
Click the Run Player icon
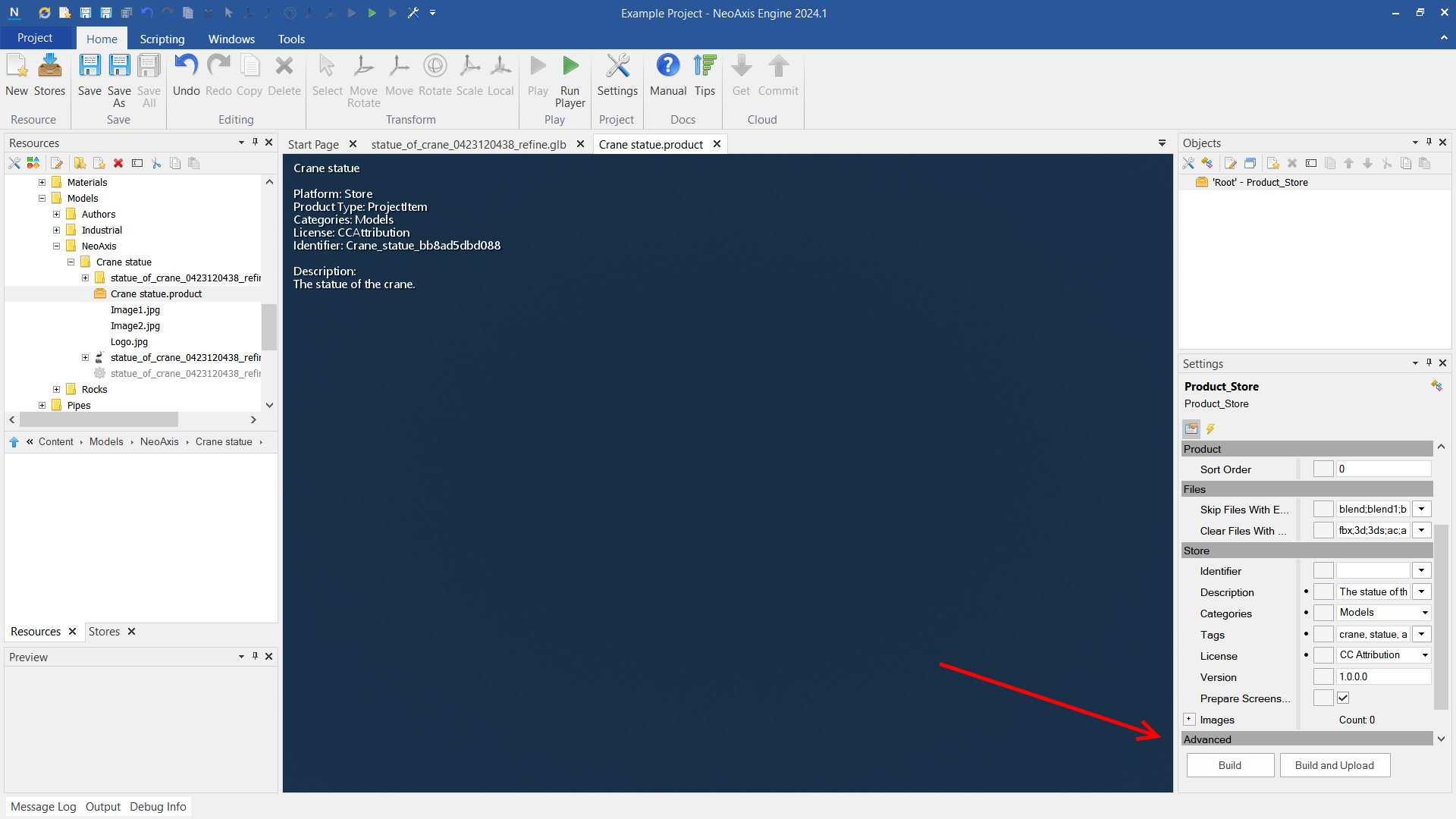[x=570, y=67]
